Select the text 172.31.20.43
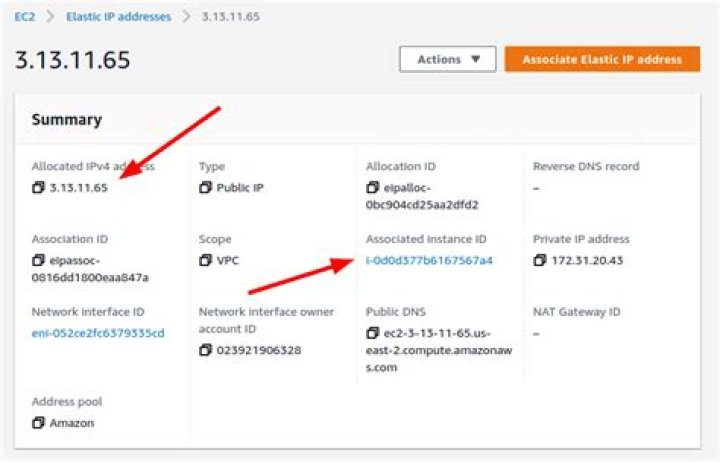The width and height of the screenshot is (720, 462). 587,260
